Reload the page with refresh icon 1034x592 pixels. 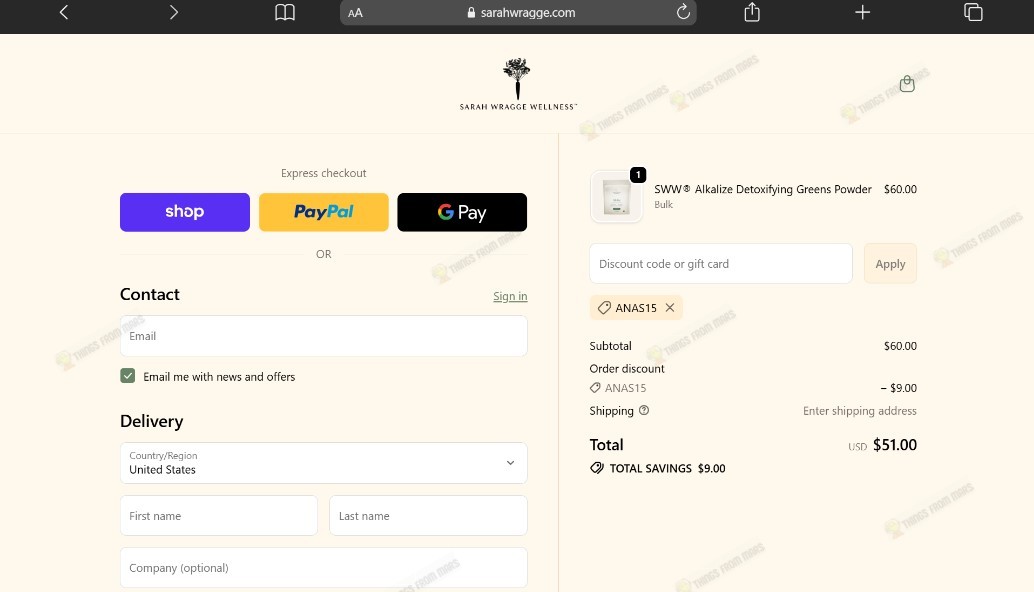(683, 12)
